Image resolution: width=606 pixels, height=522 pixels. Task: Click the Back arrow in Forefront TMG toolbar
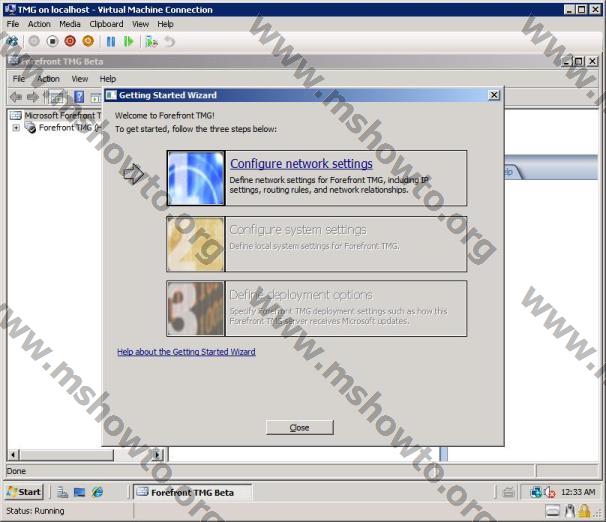[15, 97]
